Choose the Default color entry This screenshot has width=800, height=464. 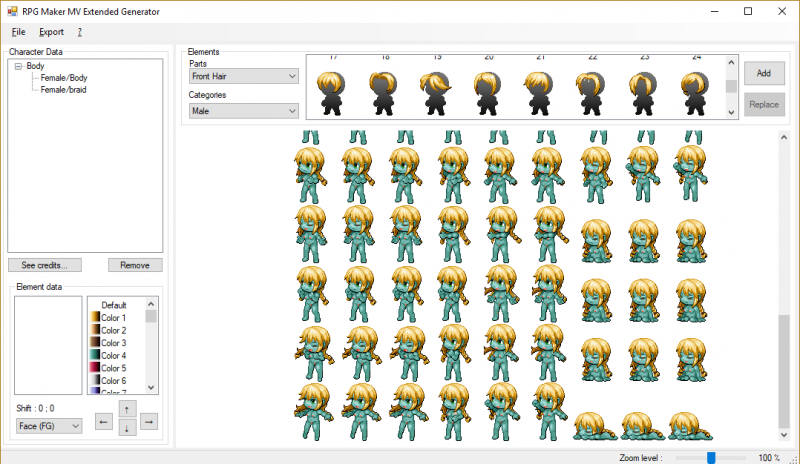pos(114,305)
